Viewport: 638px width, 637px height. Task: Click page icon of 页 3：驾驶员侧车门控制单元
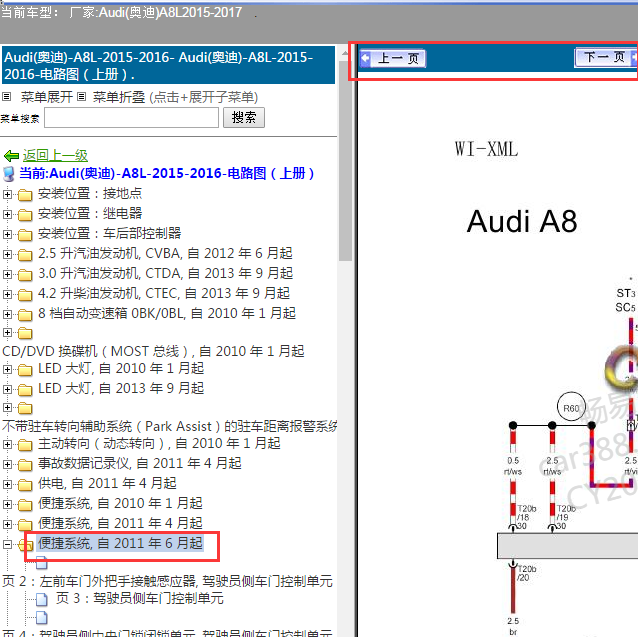pos(42,599)
